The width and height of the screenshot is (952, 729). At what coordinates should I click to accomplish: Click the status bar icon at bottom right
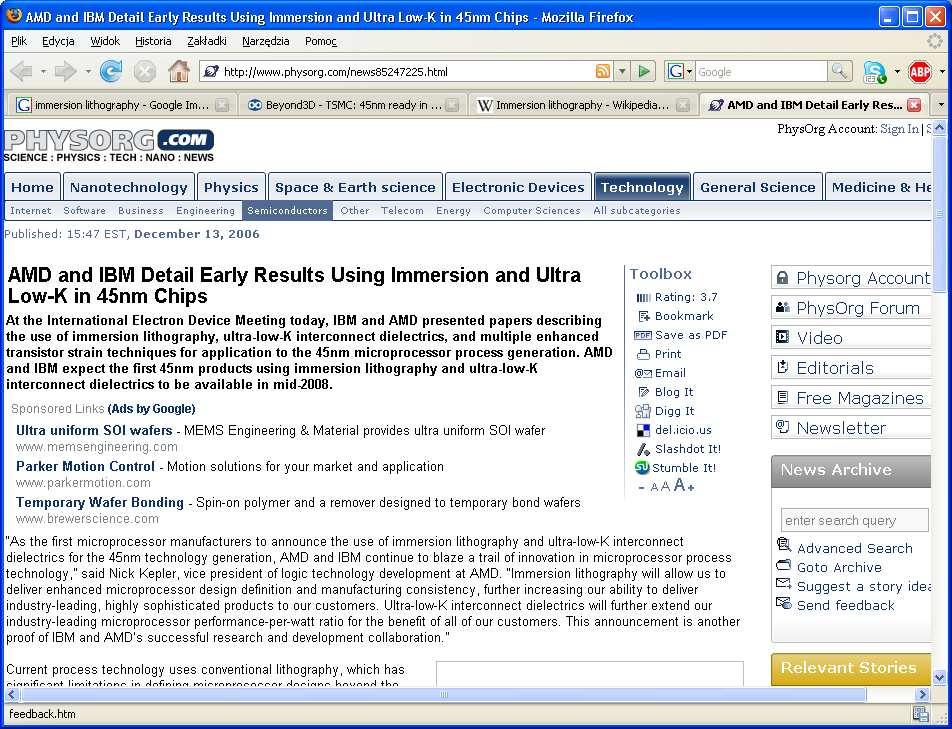pos(920,714)
